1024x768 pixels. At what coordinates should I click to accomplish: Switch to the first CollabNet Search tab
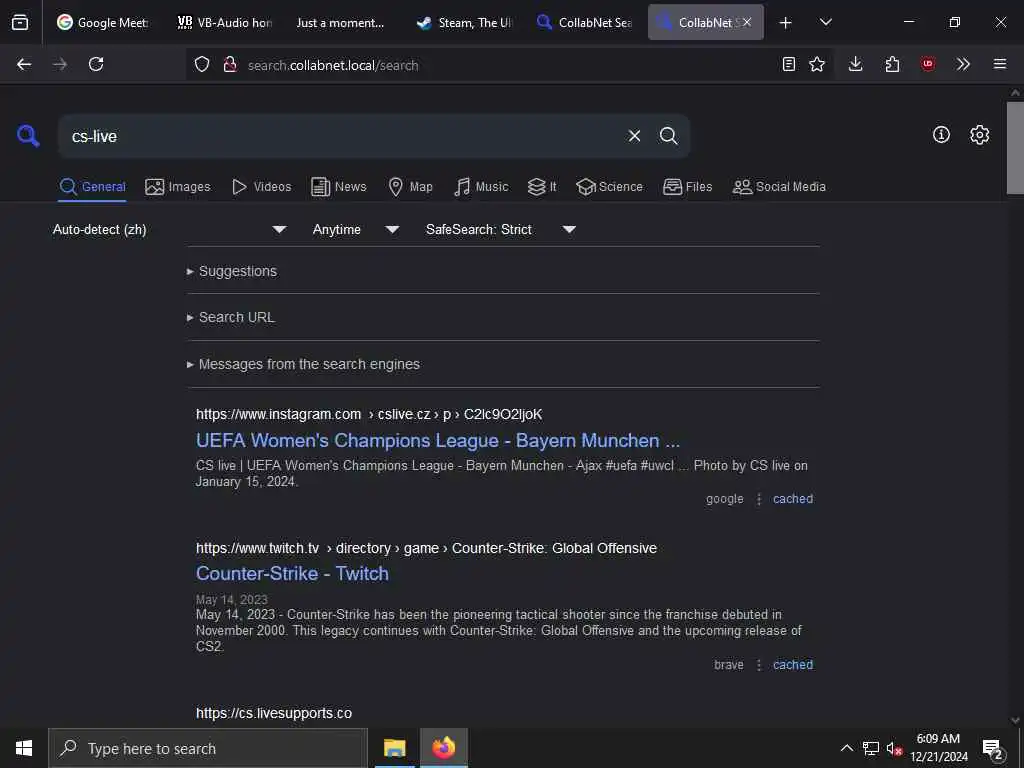pyautogui.click(x=584, y=22)
